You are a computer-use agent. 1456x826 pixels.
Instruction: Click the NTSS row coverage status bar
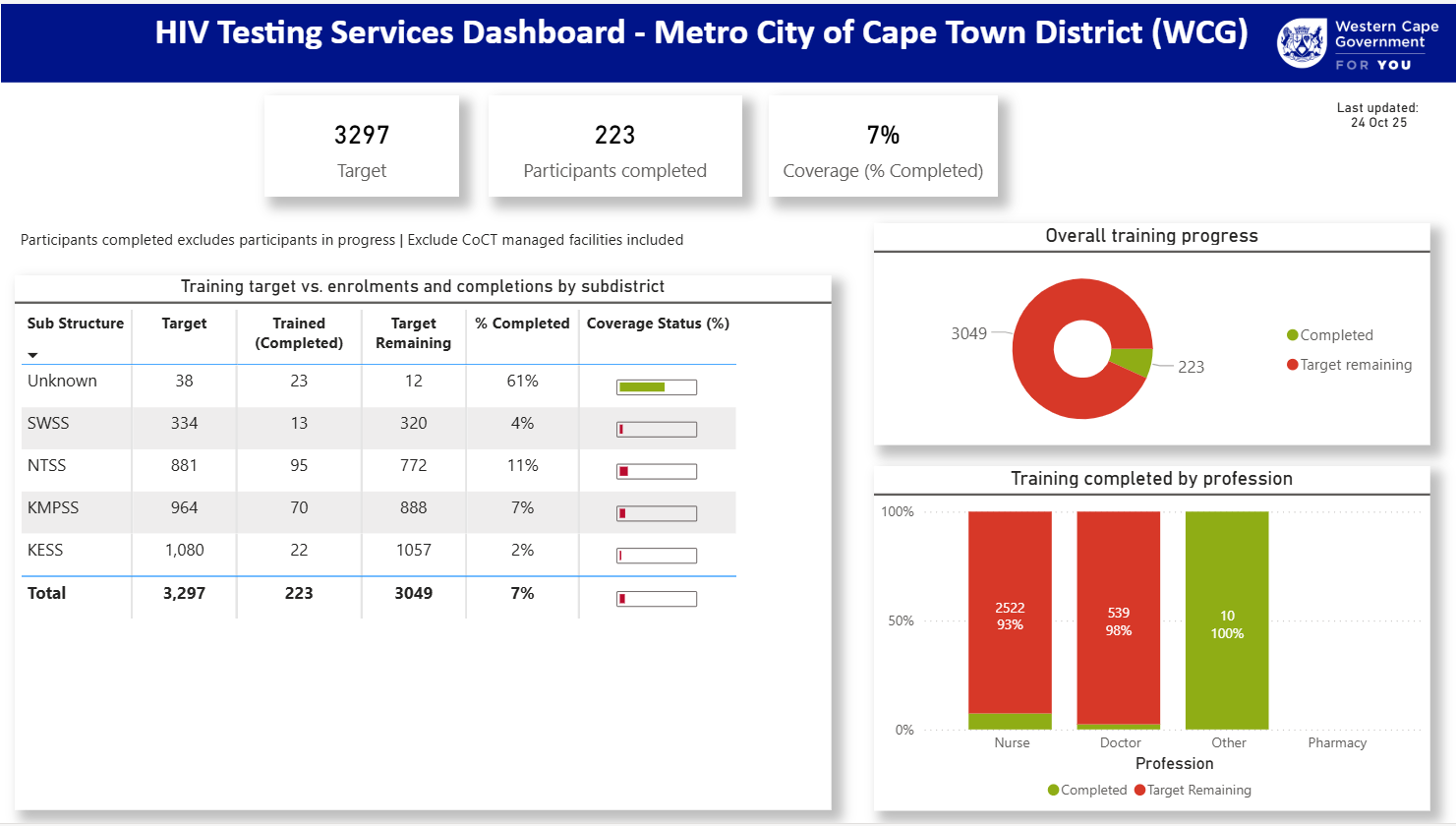pos(657,472)
